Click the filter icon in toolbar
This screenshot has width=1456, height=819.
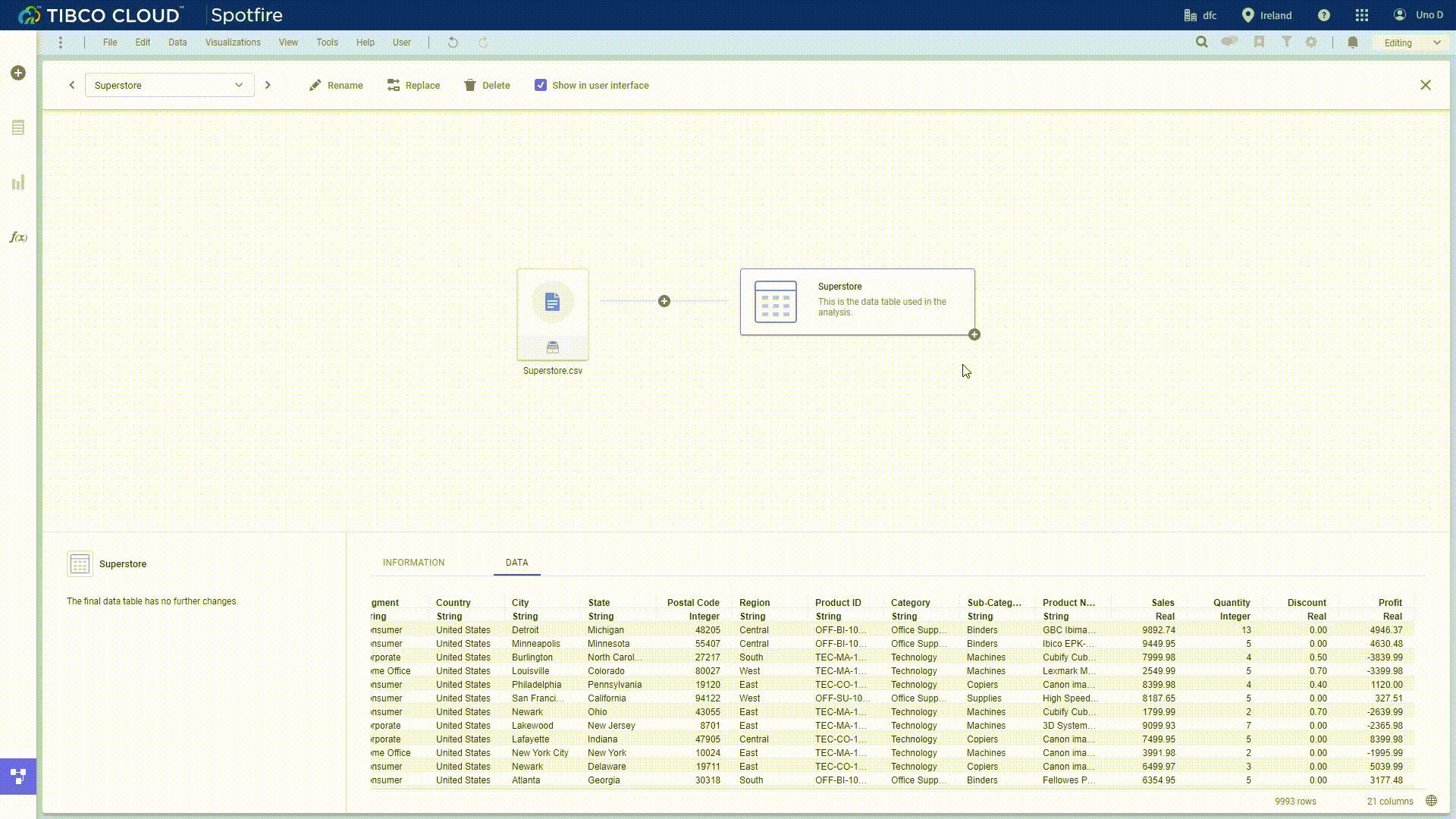point(1286,42)
